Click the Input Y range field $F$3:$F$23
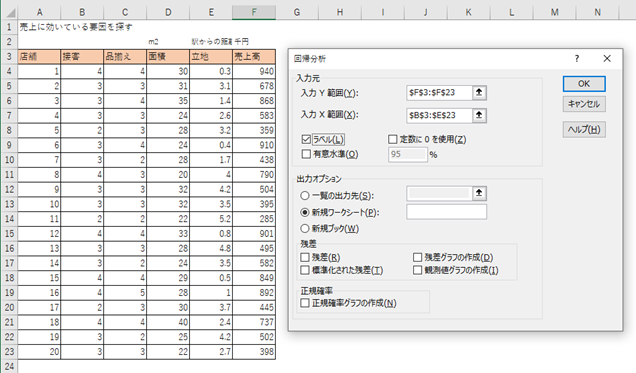Image resolution: width=636 pixels, height=373 pixels. click(x=439, y=93)
